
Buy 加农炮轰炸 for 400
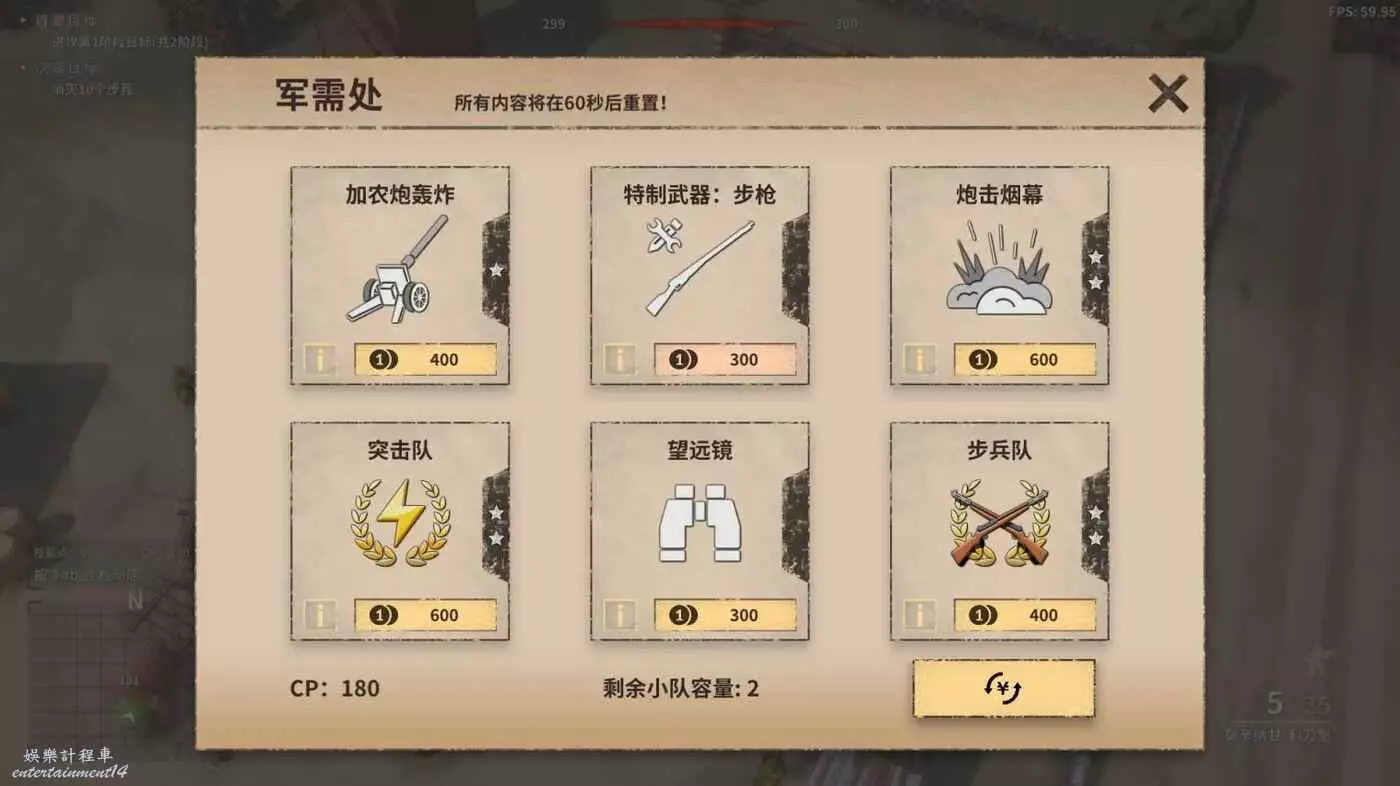(425, 360)
